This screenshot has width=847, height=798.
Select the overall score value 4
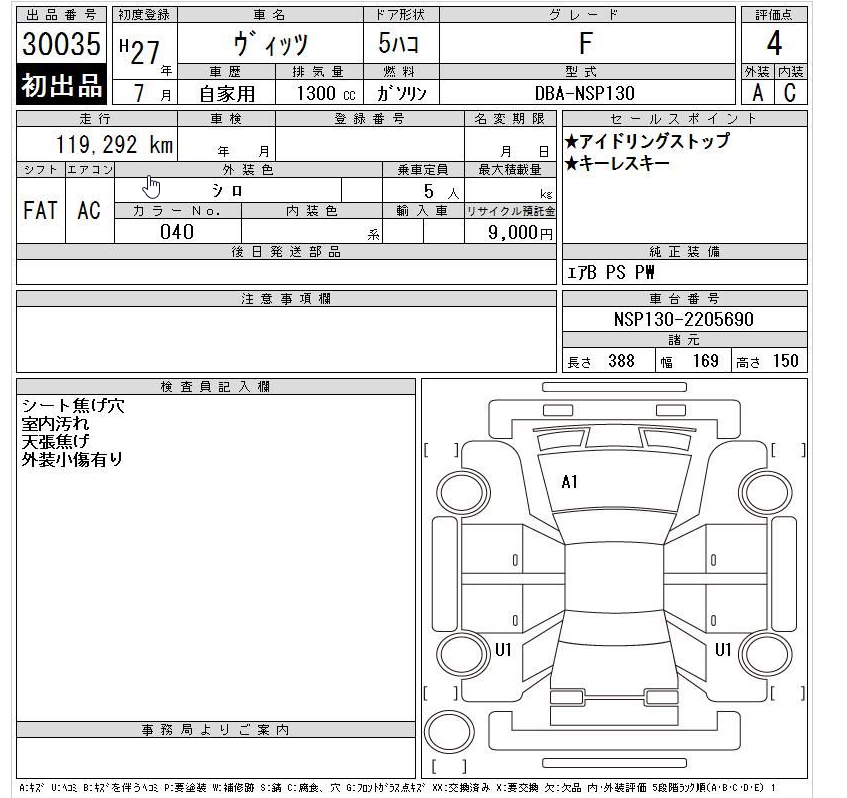pyautogui.click(x=773, y=44)
